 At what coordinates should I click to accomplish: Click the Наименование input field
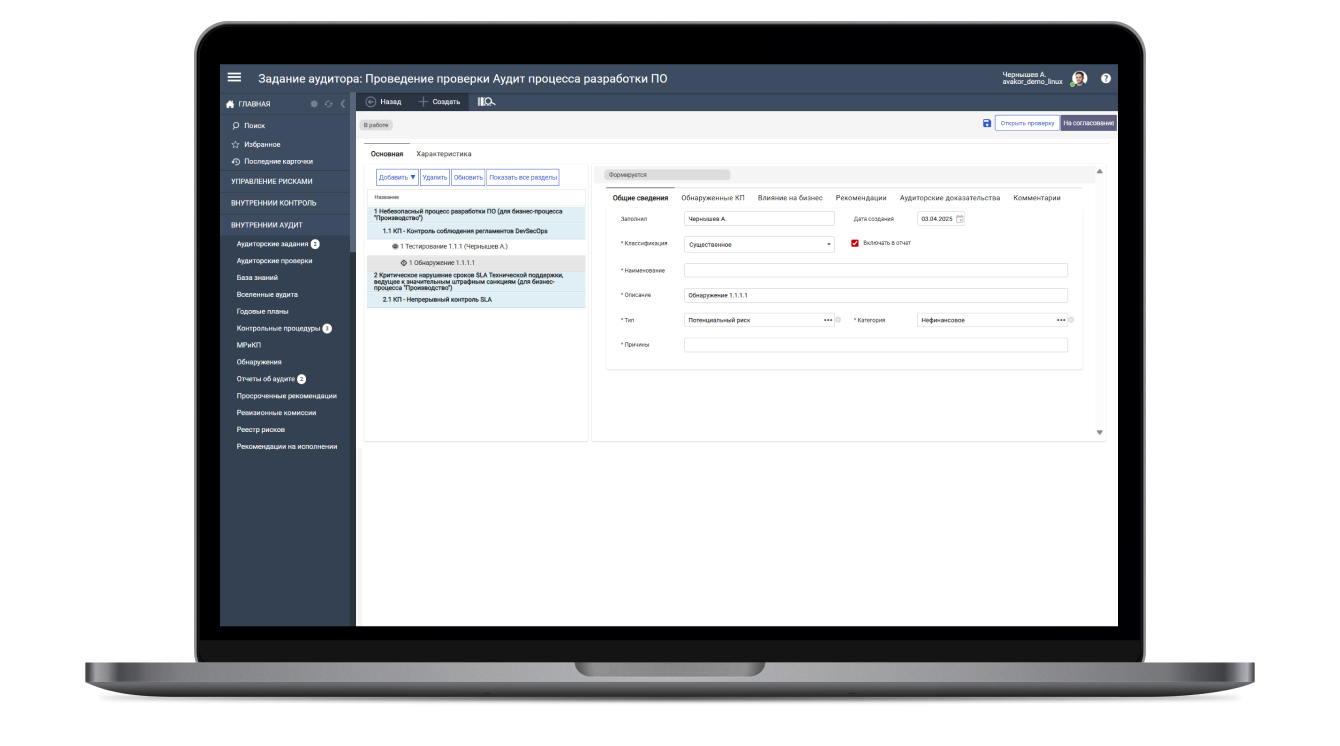click(875, 270)
